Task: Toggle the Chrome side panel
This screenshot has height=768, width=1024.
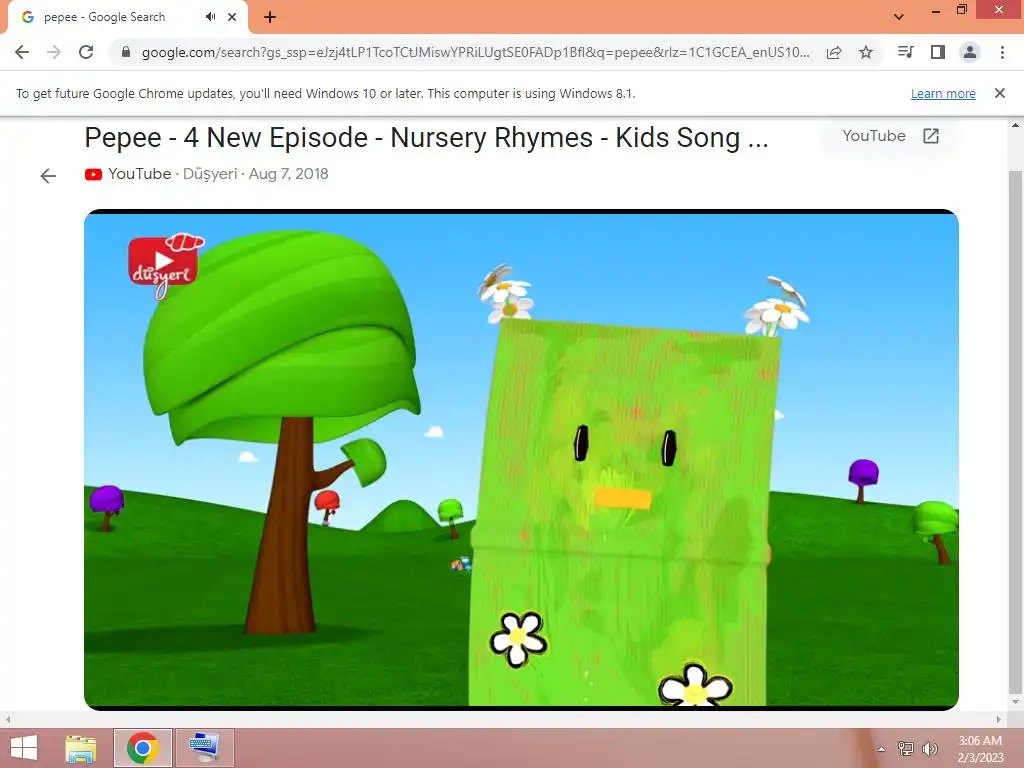Action: [x=938, y=52]
